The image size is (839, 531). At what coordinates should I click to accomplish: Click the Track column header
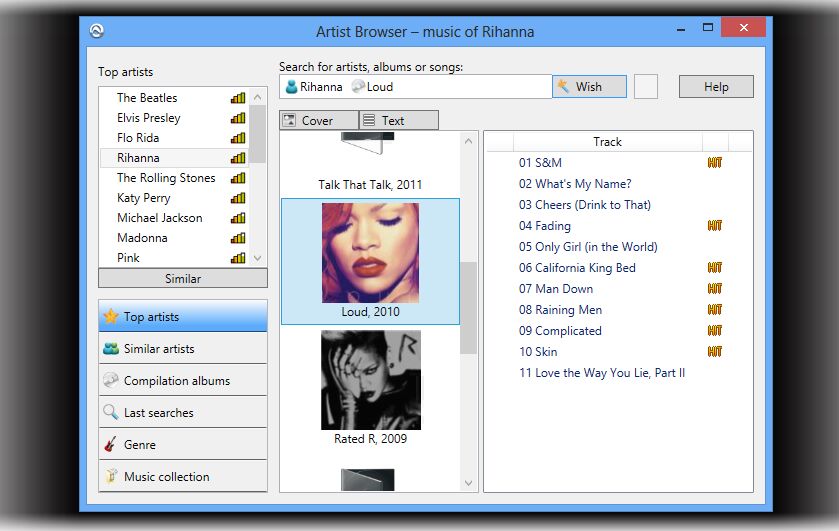click(607, 142)
